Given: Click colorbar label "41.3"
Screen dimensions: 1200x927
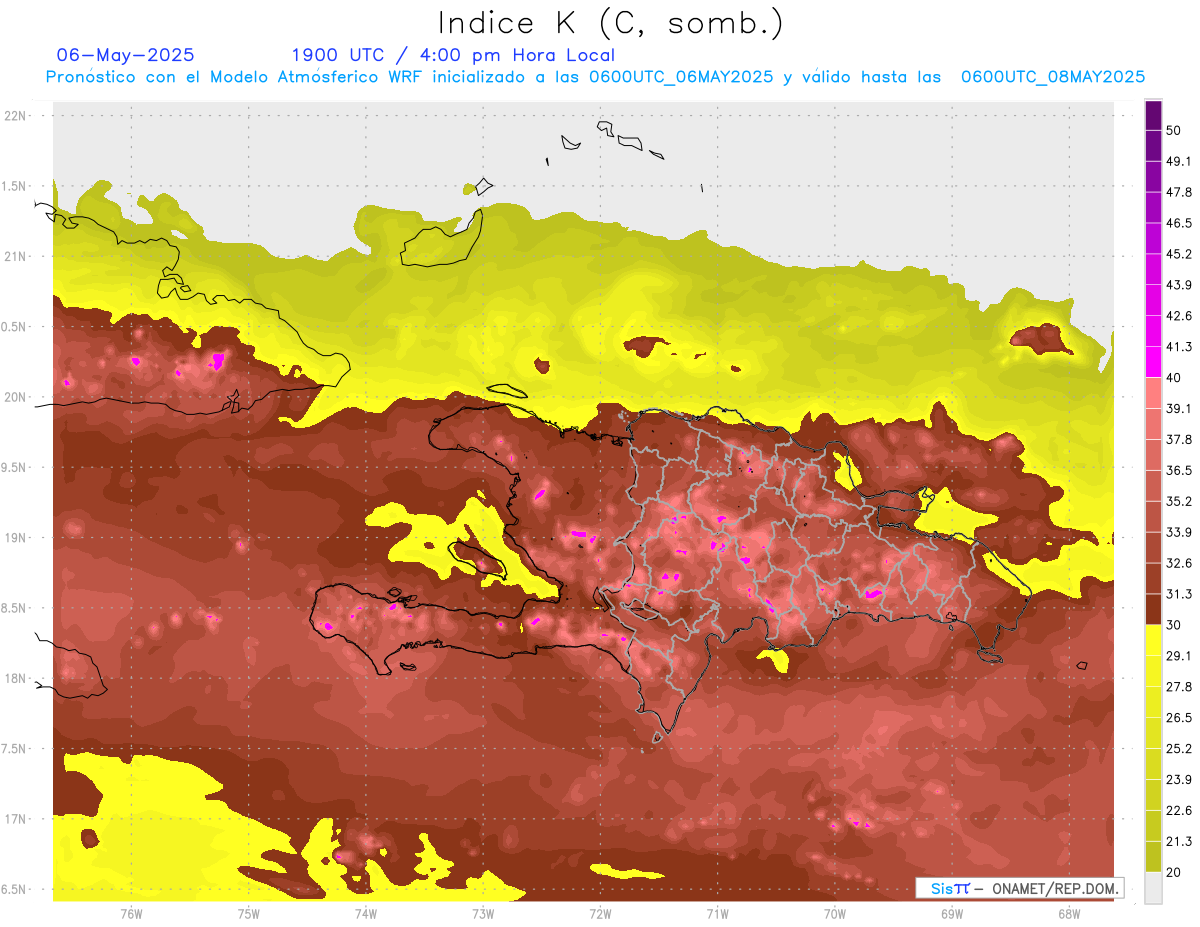Looking at the screenshot, I should pos(1179,347).
